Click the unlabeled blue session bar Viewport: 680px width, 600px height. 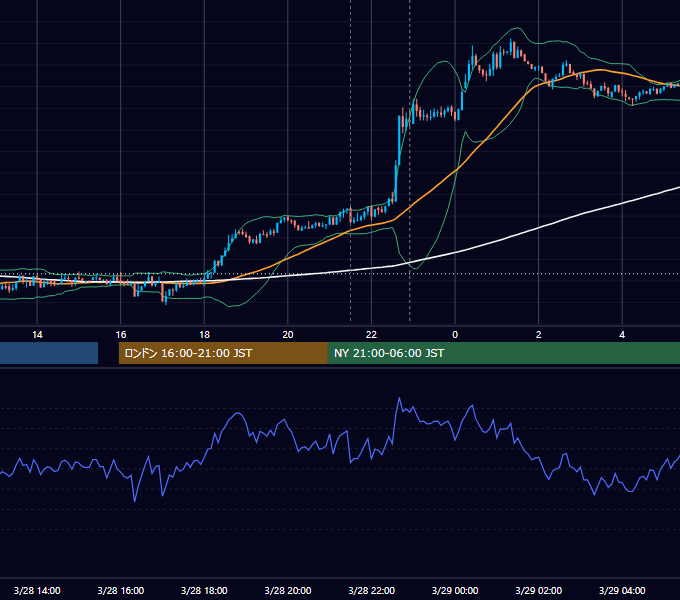49,353
